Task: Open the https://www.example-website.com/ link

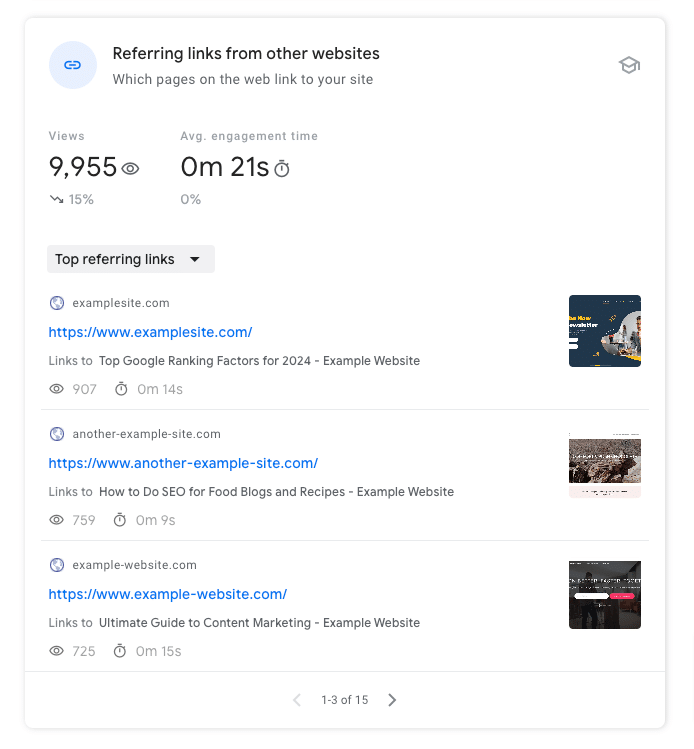Action: pyautogui.click(x=168, y=594)
